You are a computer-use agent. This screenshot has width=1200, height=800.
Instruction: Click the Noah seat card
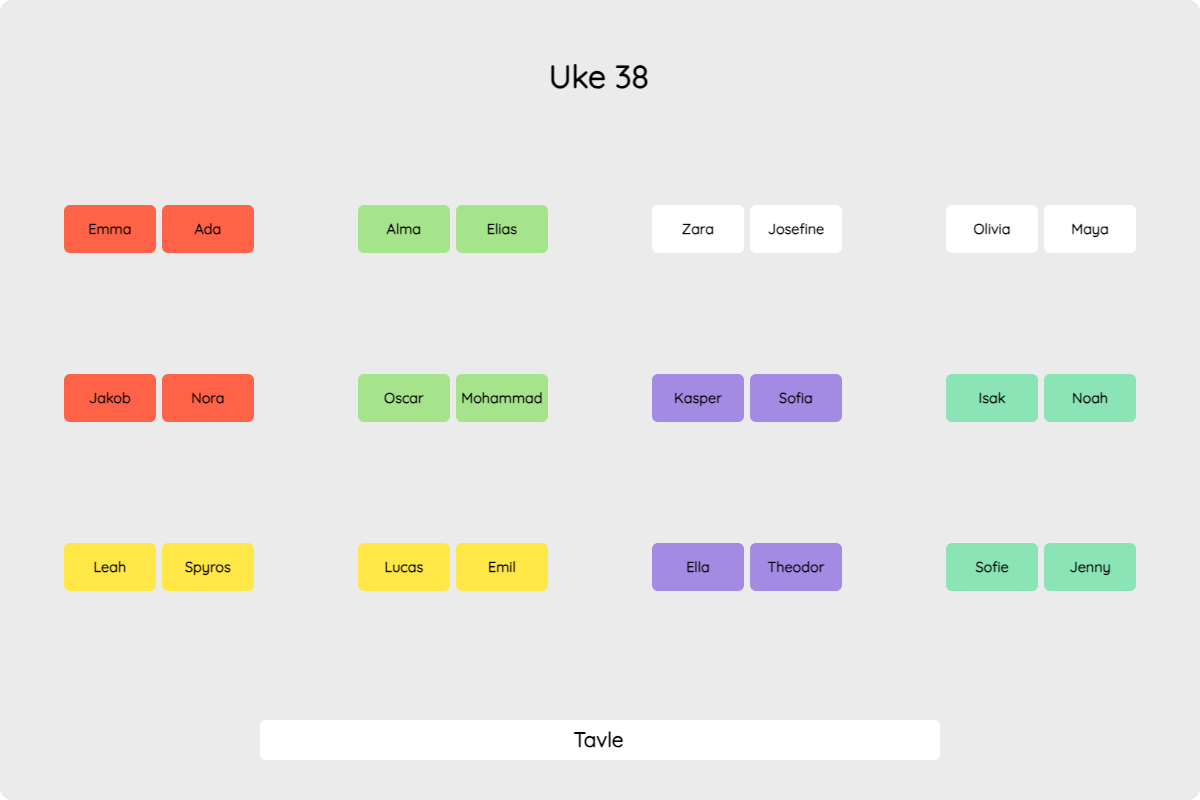[x=1090, y=398]
